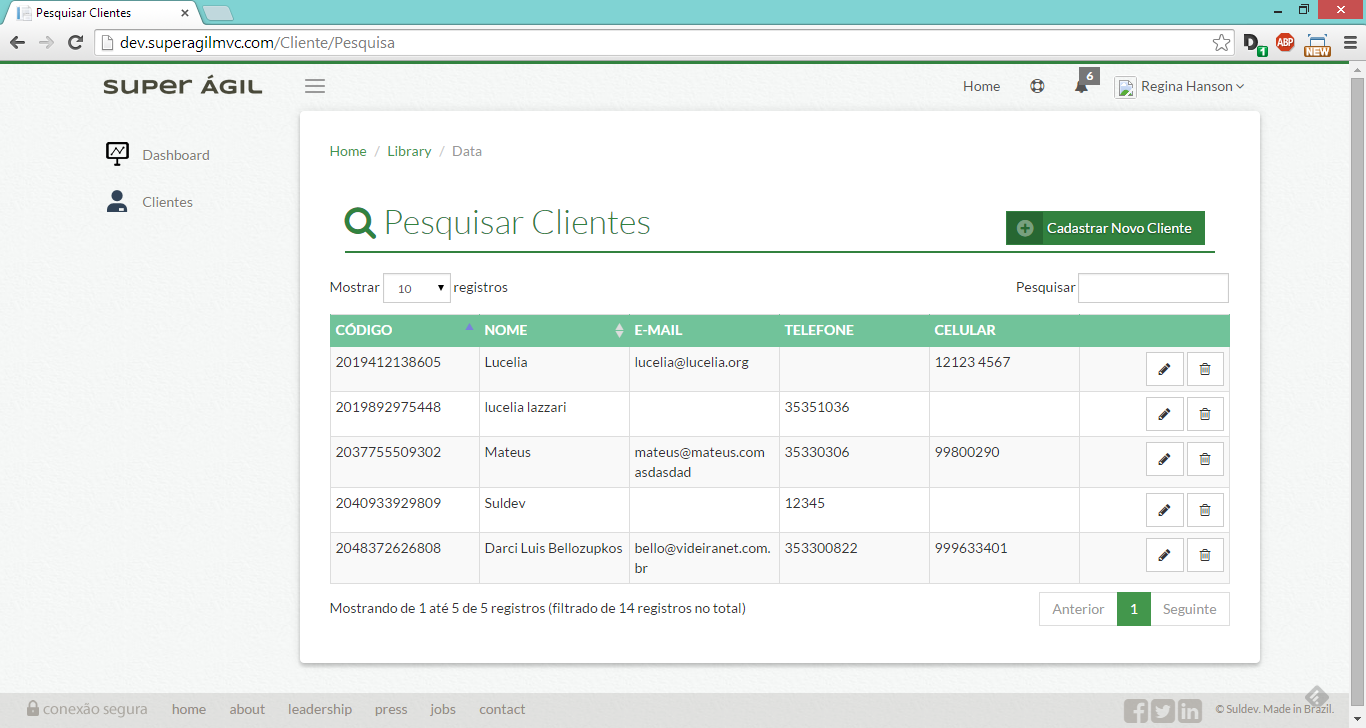1366x728 pixels.
Task: Go to the Seguinte pagination page
Action: click(x=1189, y=609)
